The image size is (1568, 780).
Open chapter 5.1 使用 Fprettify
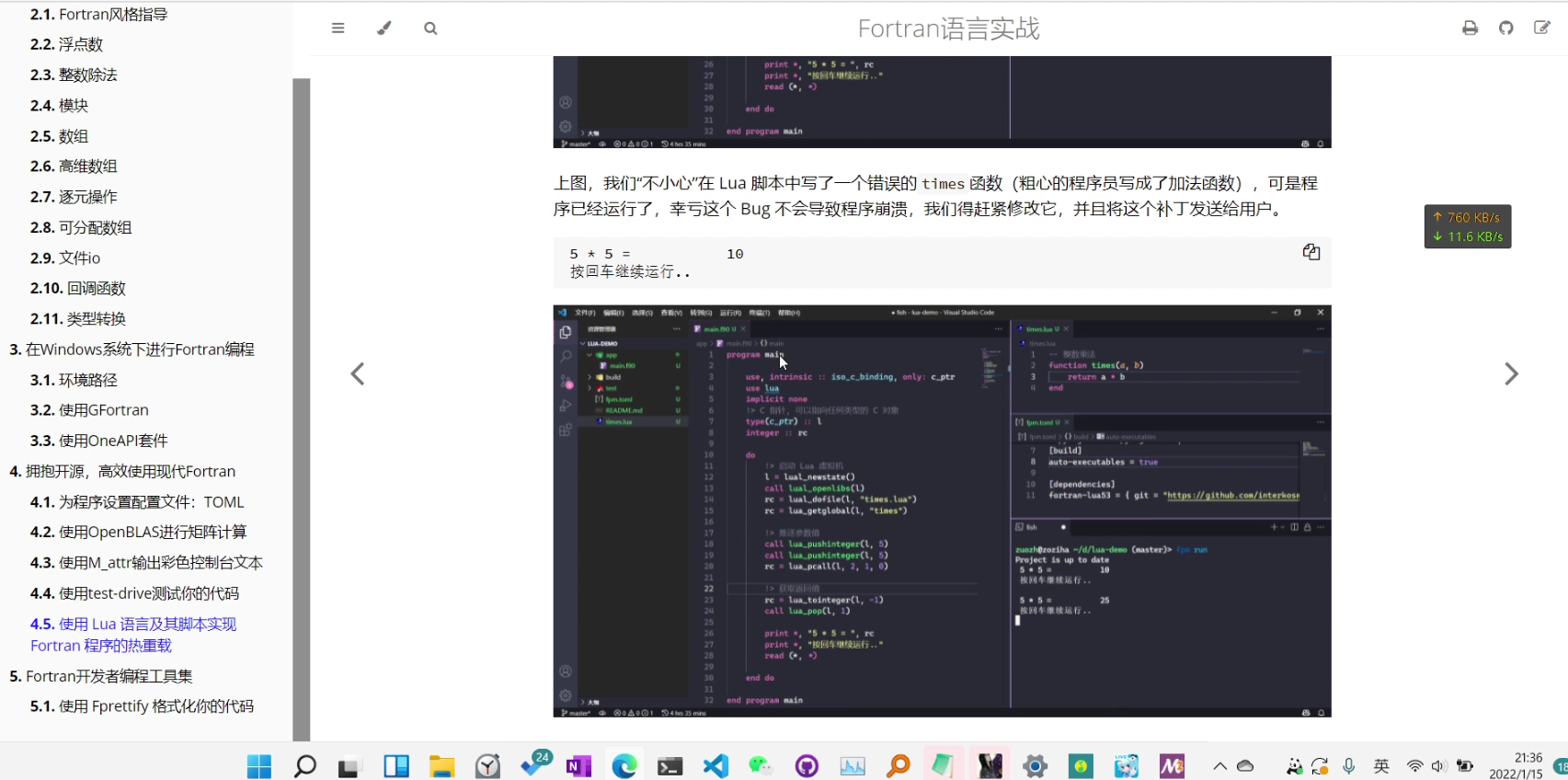(143, 706)
